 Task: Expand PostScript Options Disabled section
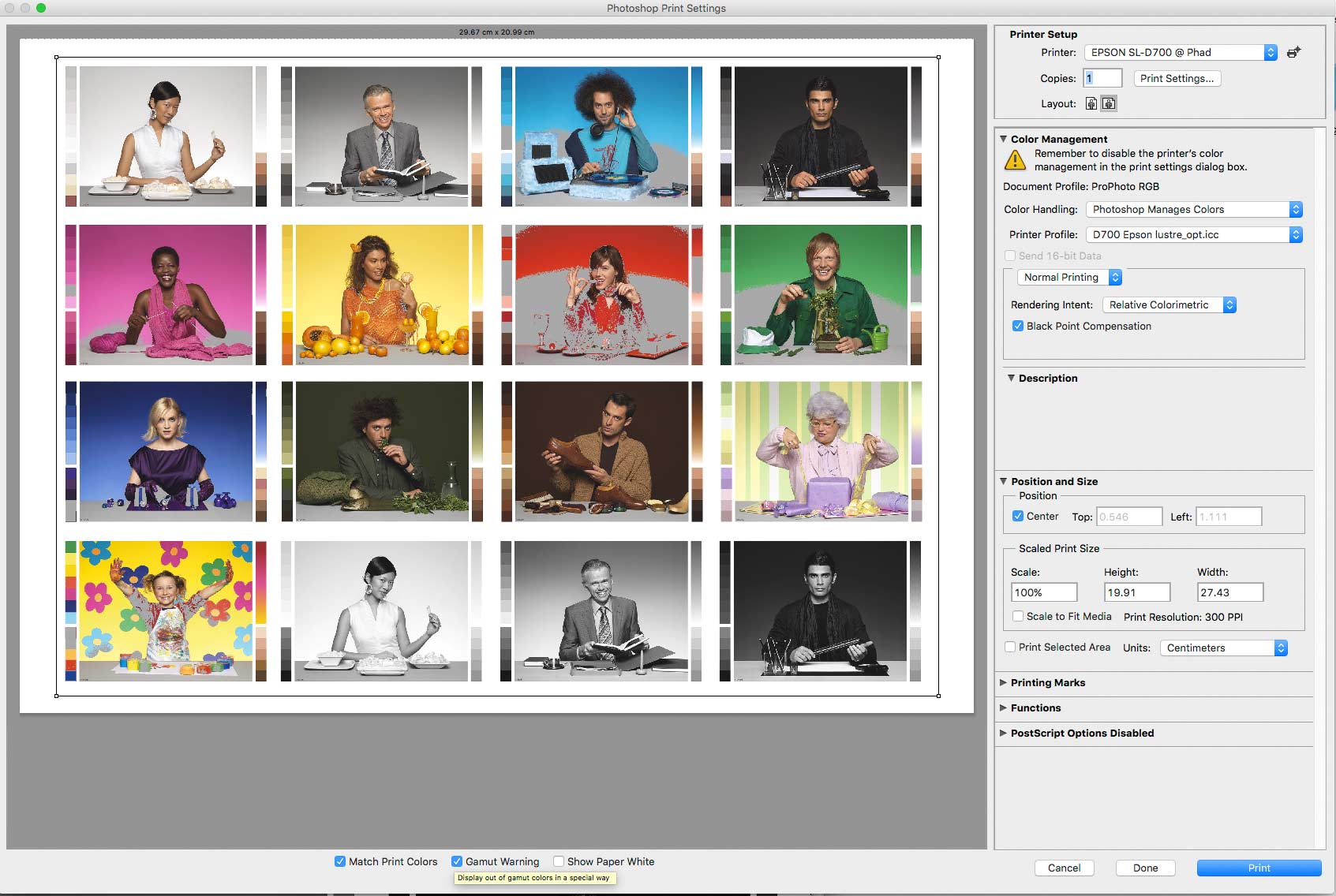point(1004,733)
